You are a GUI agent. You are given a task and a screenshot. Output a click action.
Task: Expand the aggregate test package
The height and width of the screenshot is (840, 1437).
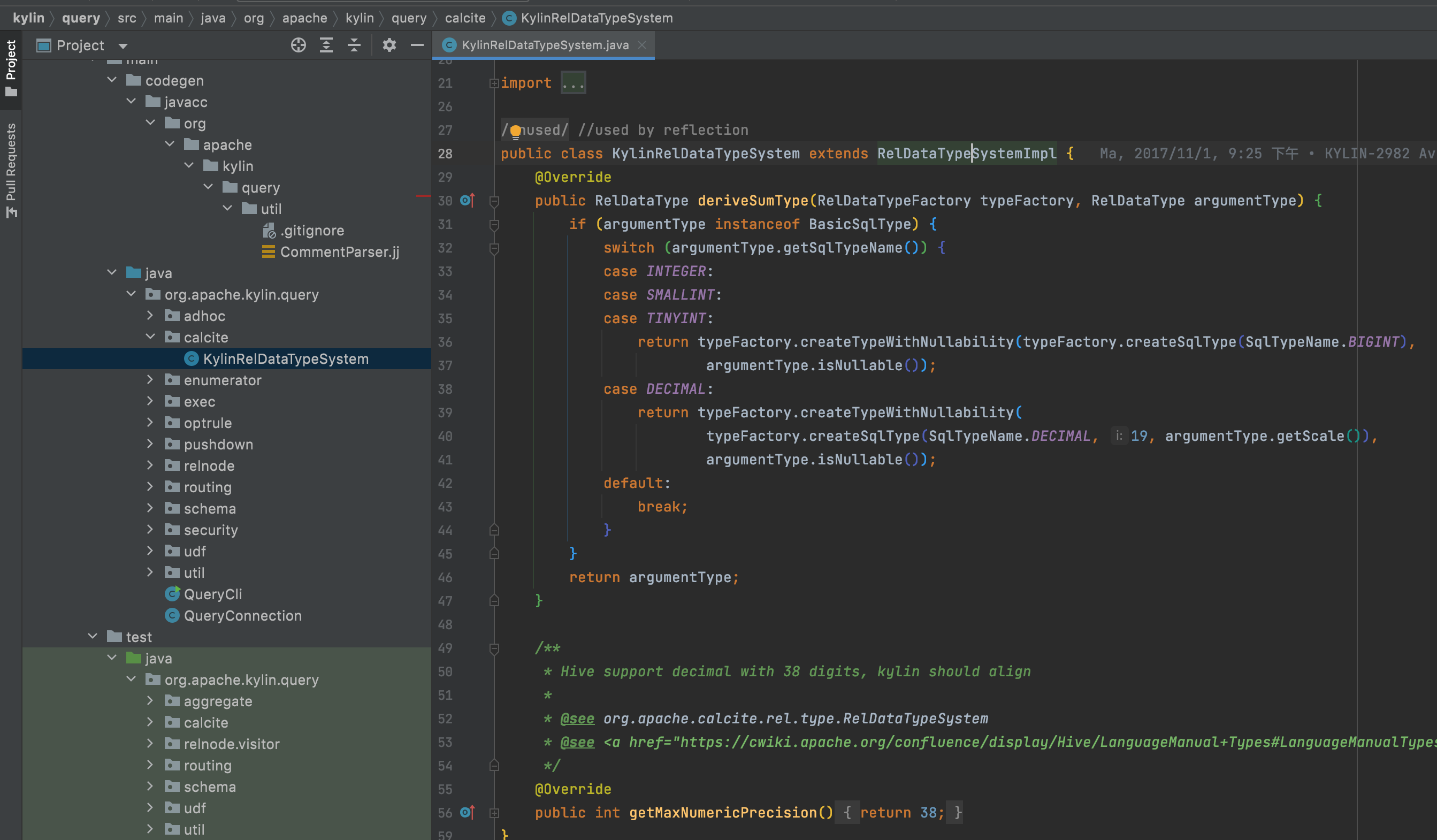pos(150,701)
